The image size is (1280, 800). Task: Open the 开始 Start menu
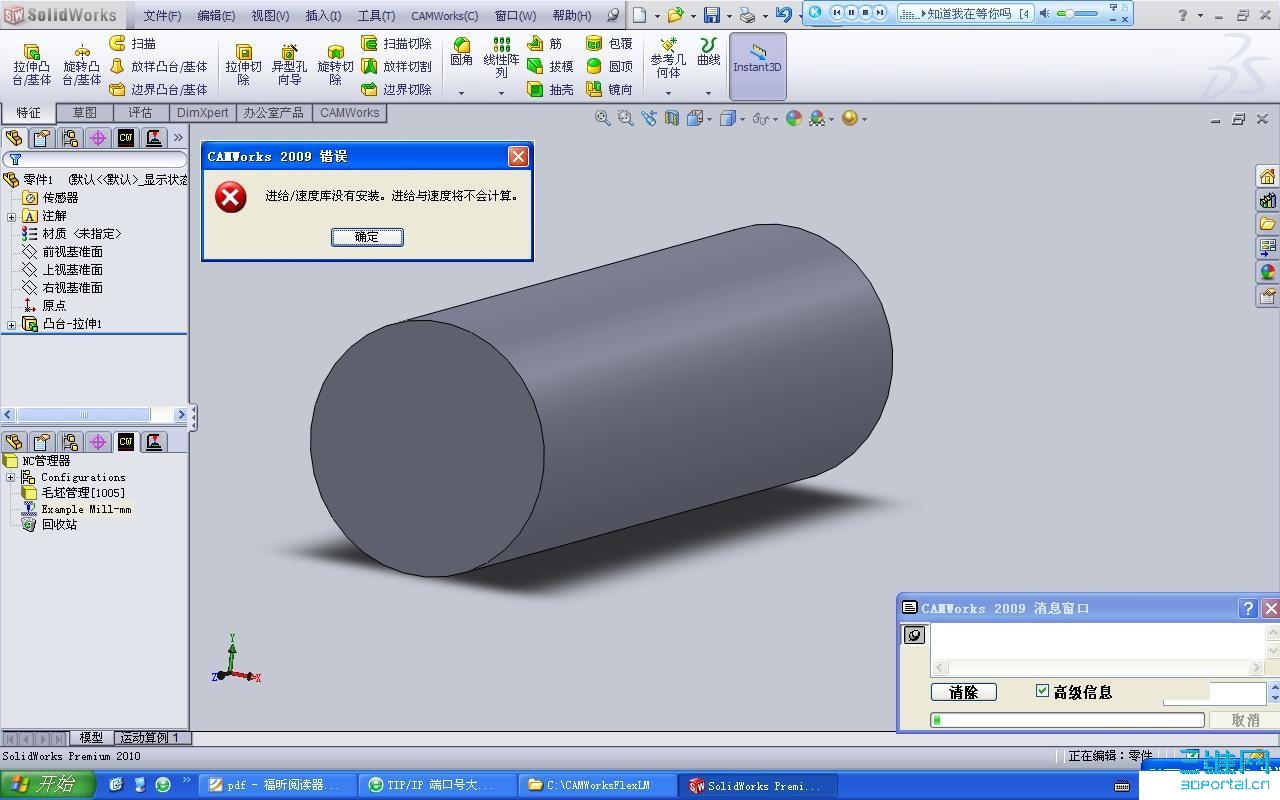(x=48, y=785)
